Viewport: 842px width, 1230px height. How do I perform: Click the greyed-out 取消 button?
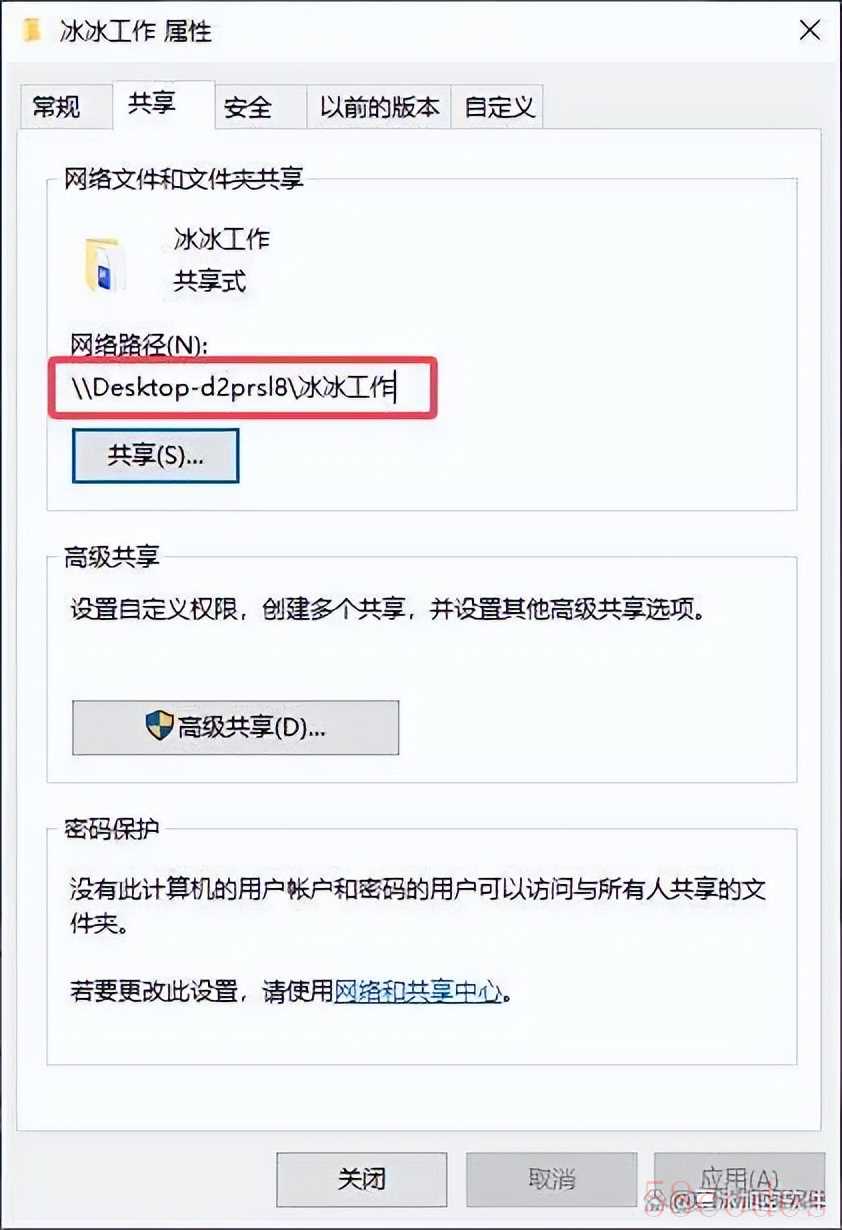[550, 1180]
